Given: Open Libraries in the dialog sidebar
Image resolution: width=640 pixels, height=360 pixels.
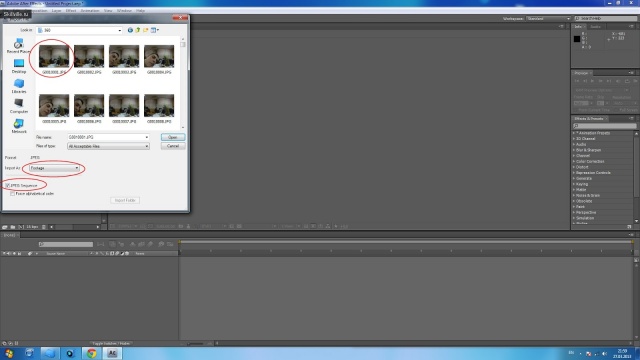Looking at the screenshot, I should point(19,86).
